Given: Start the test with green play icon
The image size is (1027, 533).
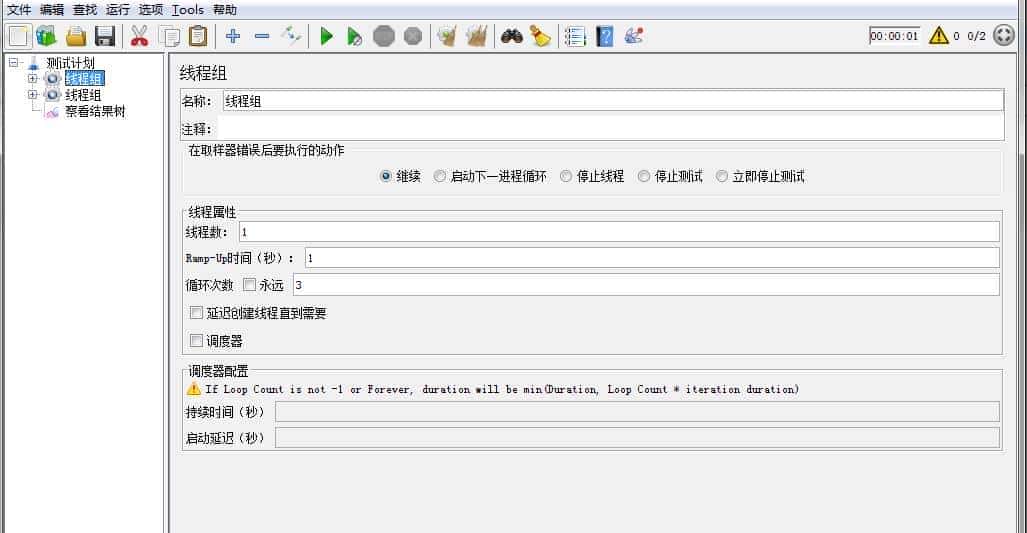Looking at the screenshot, I should point(326,36).
